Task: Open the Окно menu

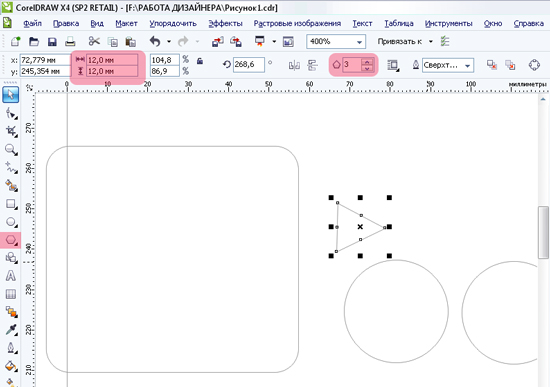Action: point(493,24)
